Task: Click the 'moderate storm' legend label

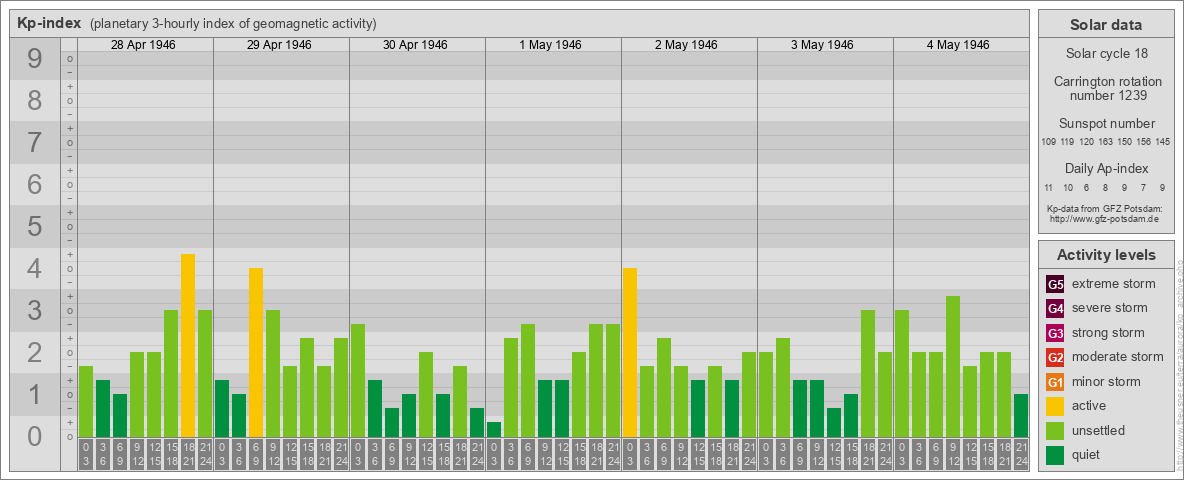Action: 1118,357
